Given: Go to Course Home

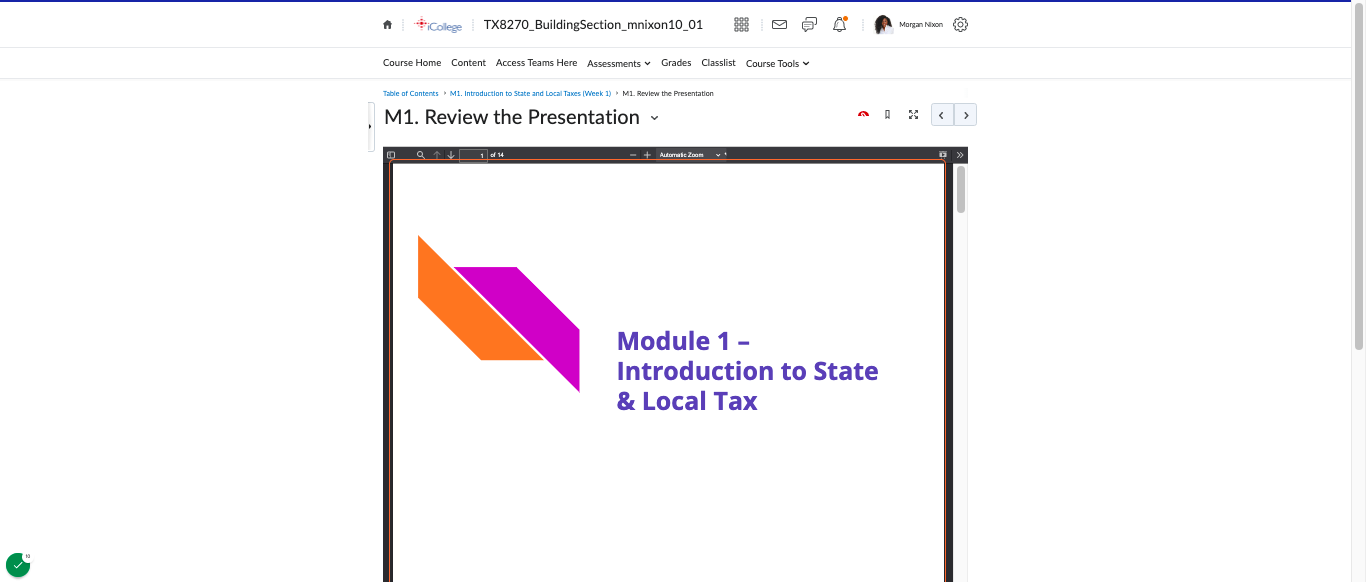Looking at the screenshot, I should (x=412, y=63).
